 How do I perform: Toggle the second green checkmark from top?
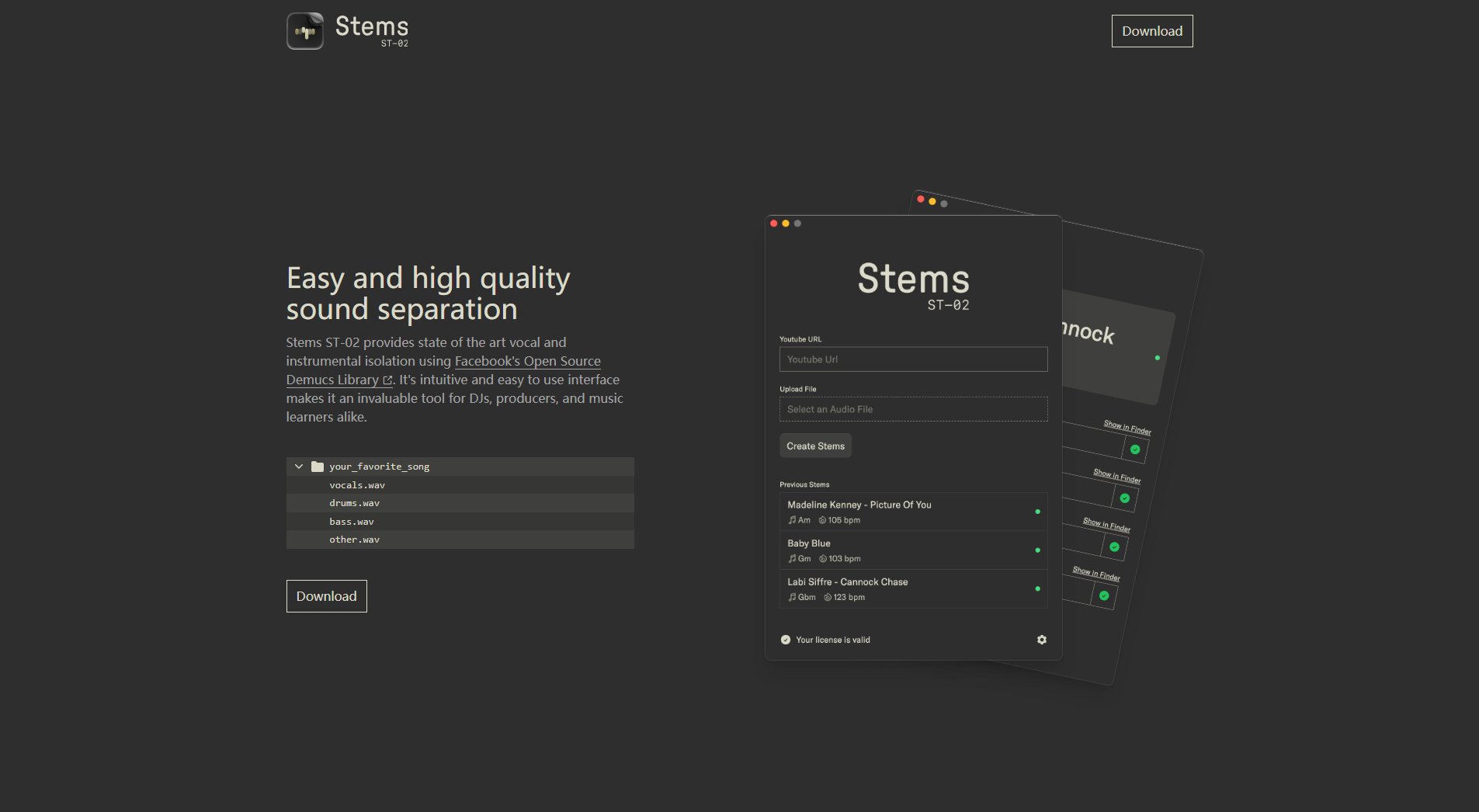(1124, 498)
